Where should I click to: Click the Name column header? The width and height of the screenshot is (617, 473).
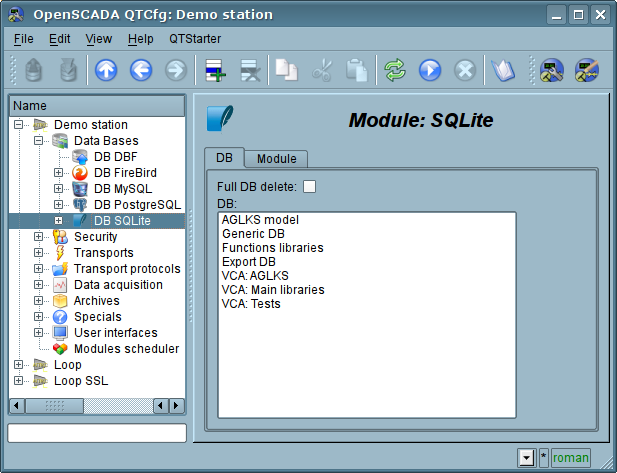click(97, 106)
